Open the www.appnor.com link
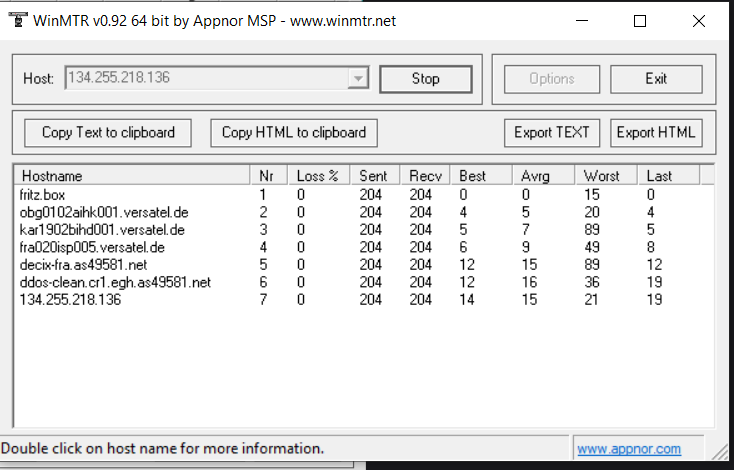Screen dimensions: 734x470 628,449
